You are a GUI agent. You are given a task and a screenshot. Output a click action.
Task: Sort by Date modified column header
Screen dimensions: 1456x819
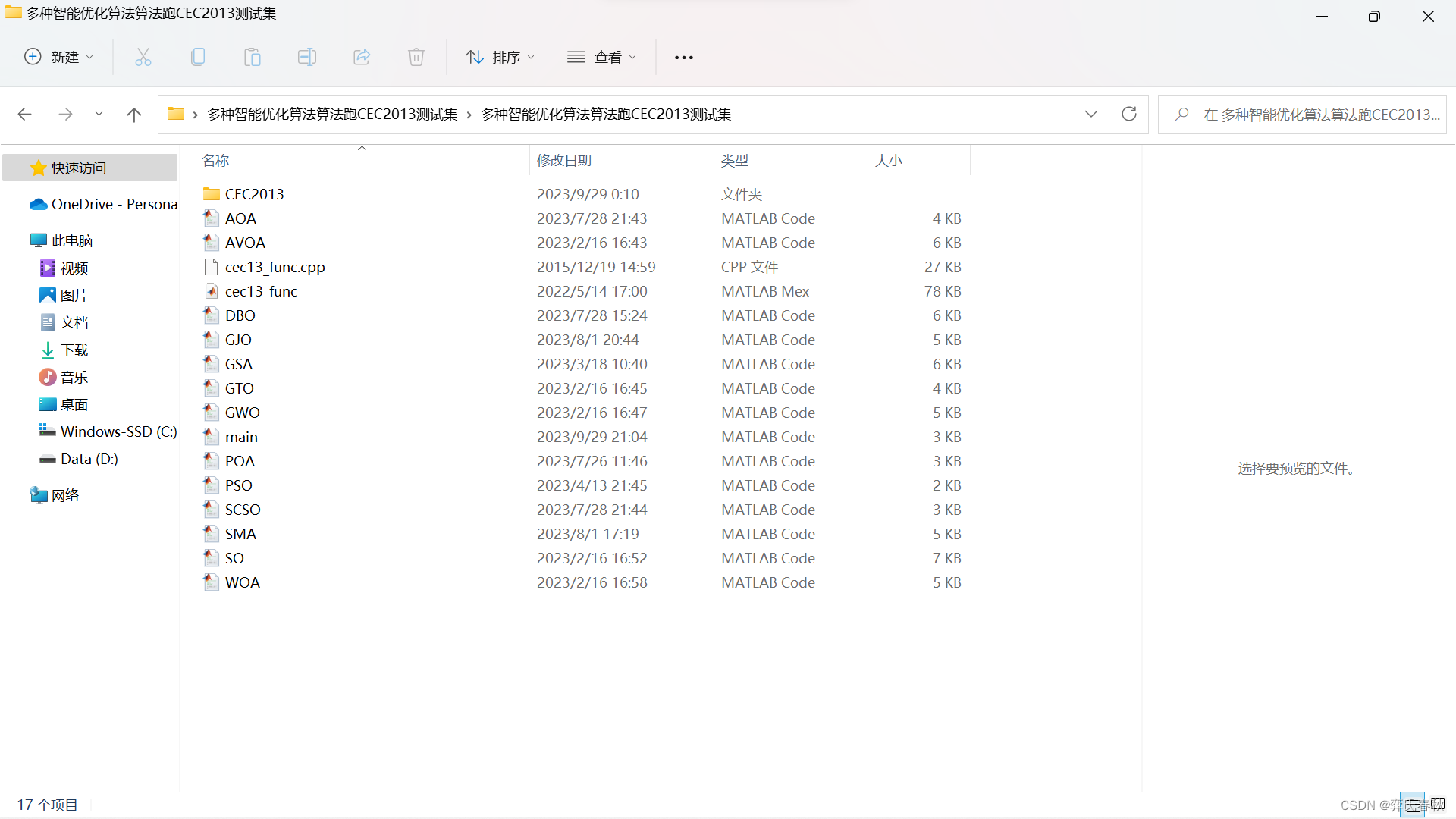tap(622, 161)
